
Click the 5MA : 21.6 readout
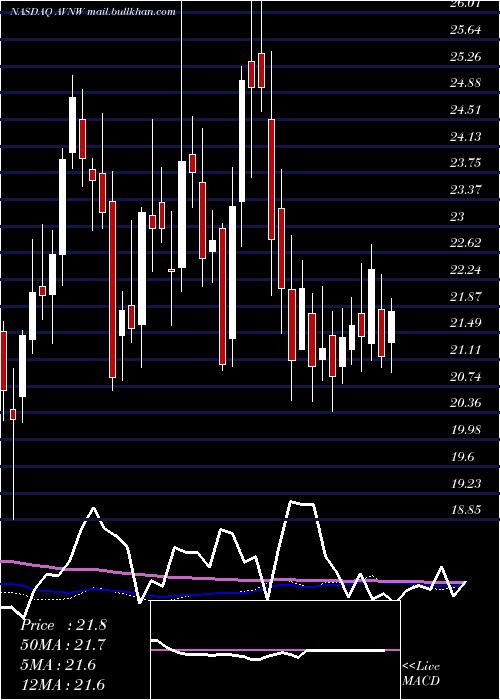(58, 665)
